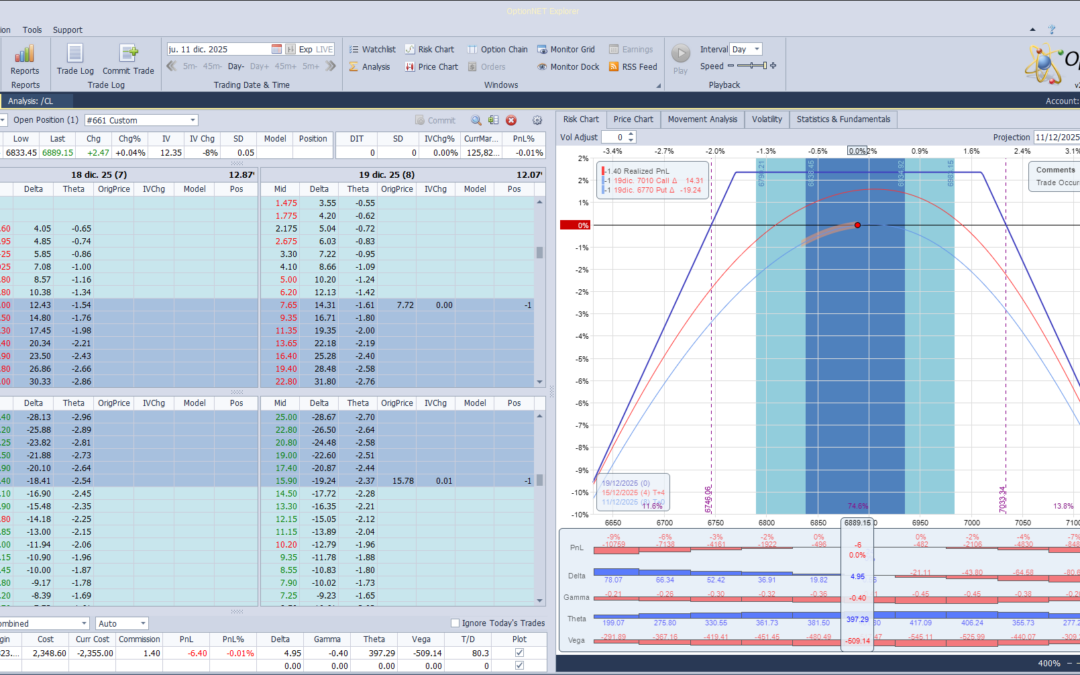The height and width of the screenshot is (675, 1080).
Task: Open the Risk Chart window from ribbon
Action: tap(430, 50)
